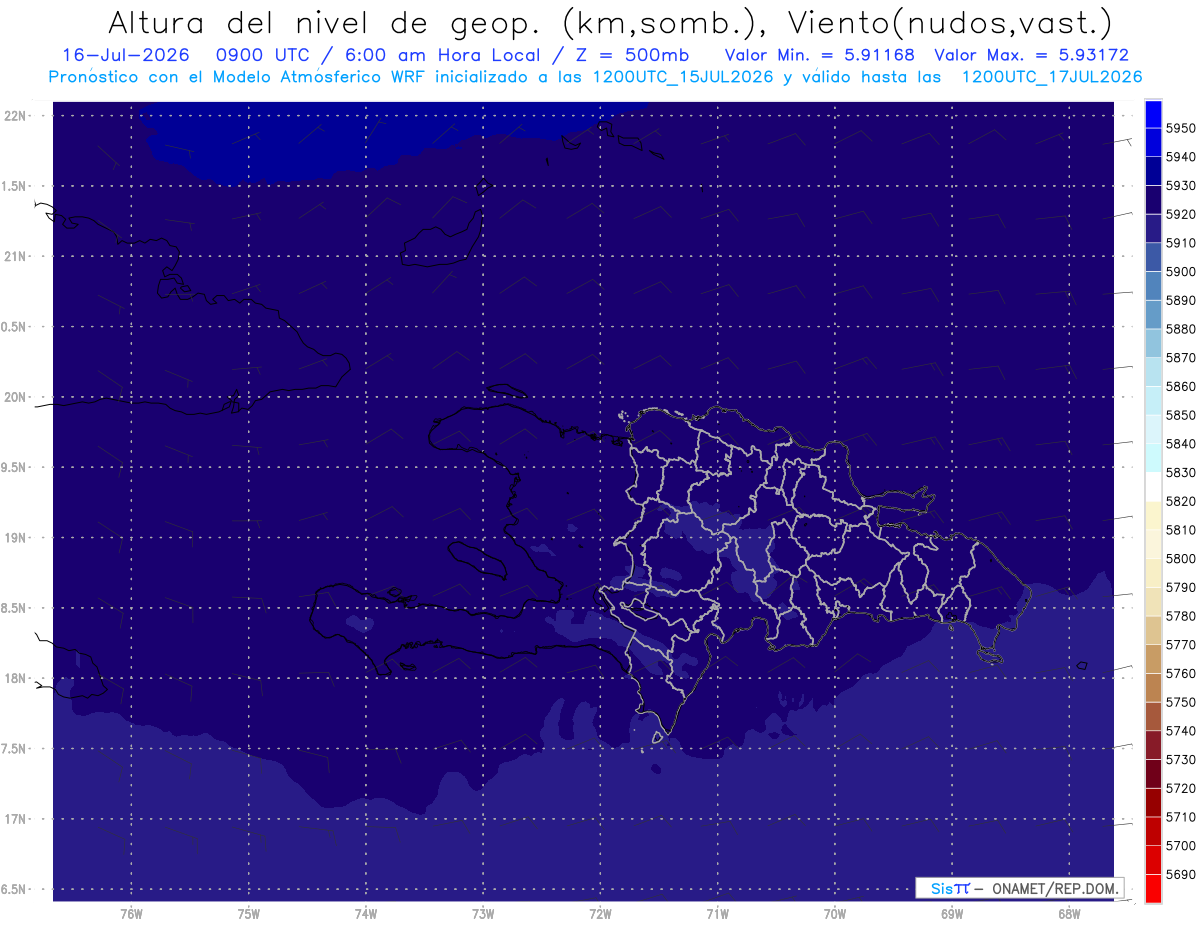The height and width of the screenshot is (927, 1200).
Task: Click the legend color band between 5910 and 5920
Action: pos(1153,228)
